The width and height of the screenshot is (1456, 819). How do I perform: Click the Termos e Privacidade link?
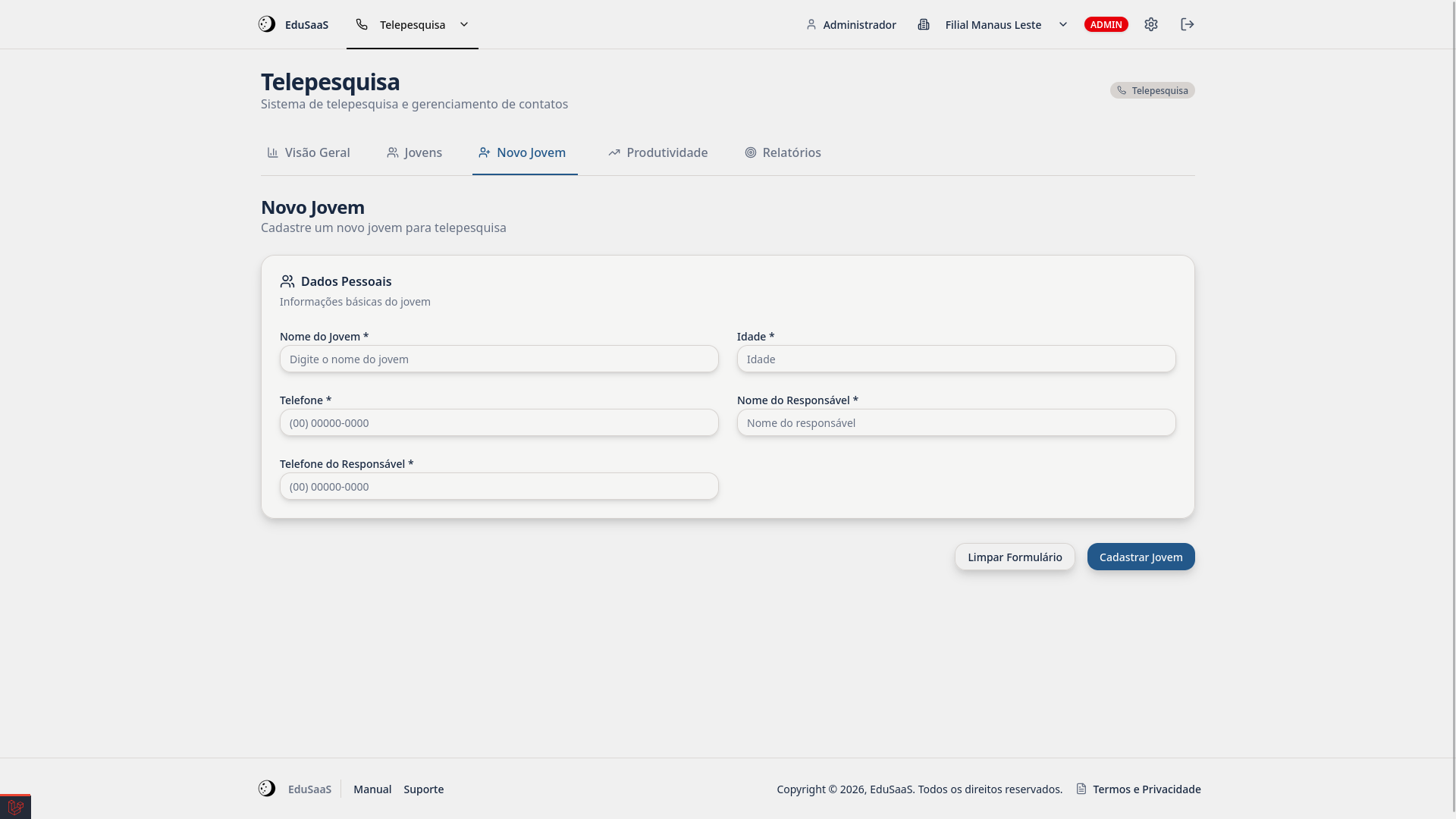coord(1147,789)
